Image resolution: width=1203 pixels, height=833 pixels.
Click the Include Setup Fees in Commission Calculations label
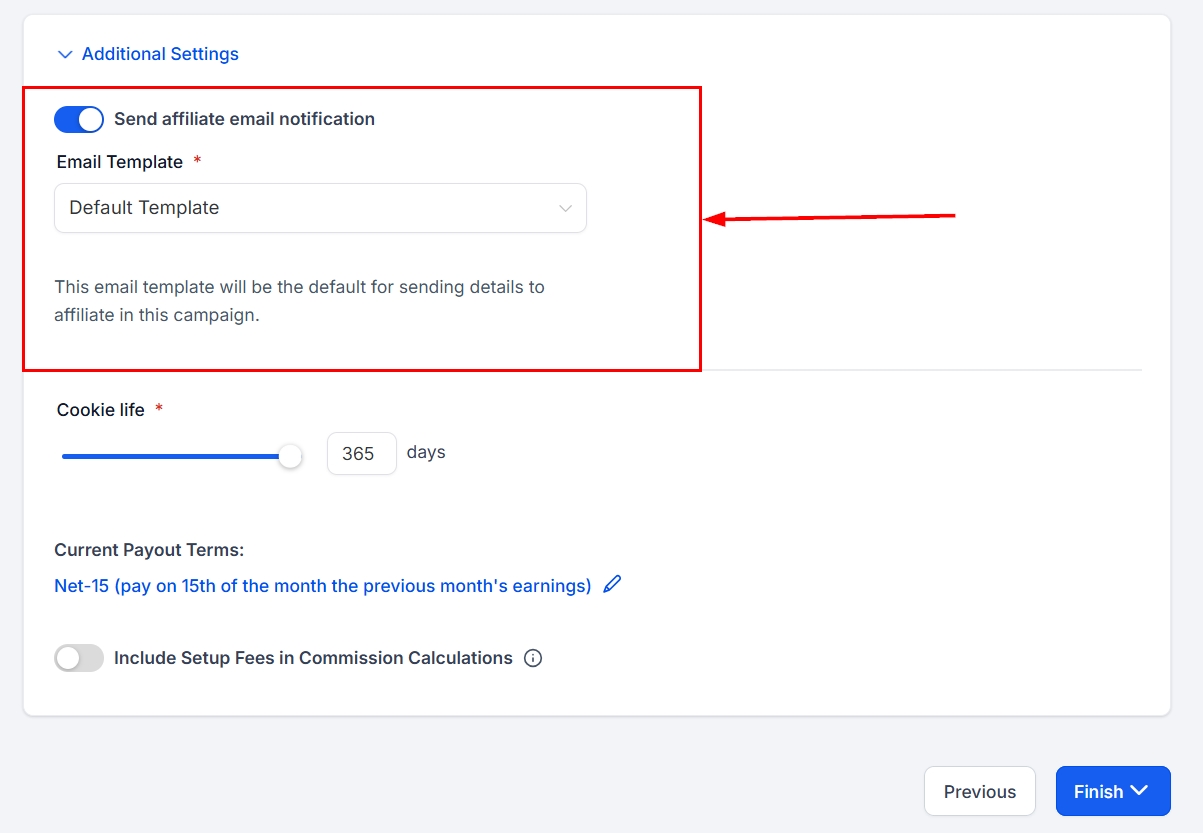[313, 658]
